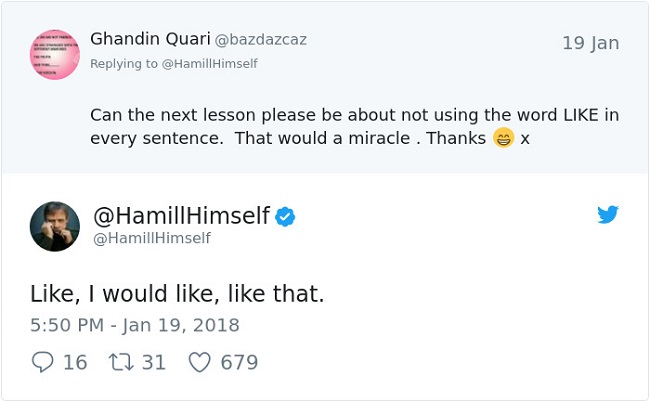
Task: Open the 19 Jan date link
Action: point(590,43)
